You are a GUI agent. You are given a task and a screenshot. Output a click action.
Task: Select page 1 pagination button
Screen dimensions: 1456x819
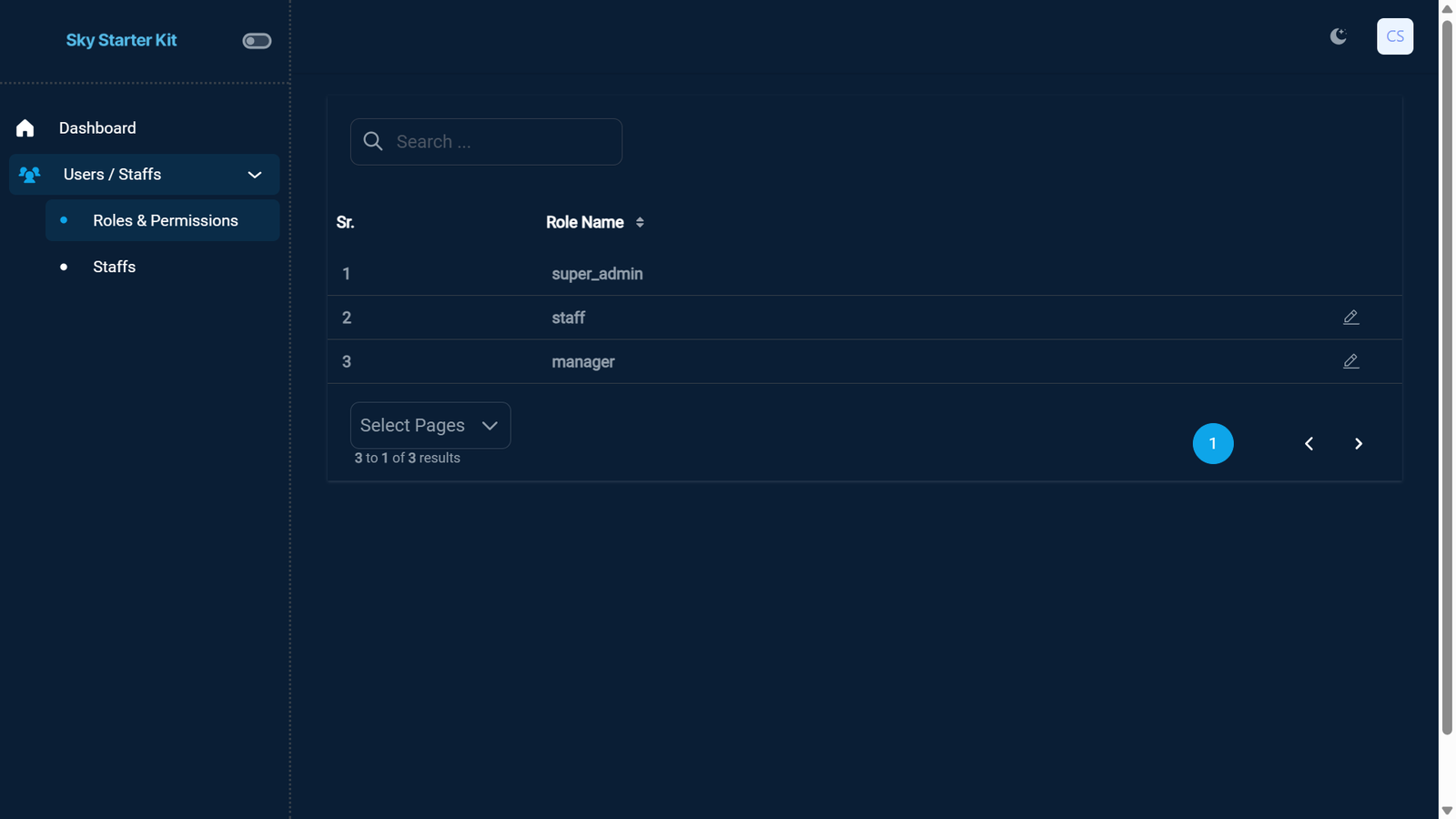tap(1213, 444)
